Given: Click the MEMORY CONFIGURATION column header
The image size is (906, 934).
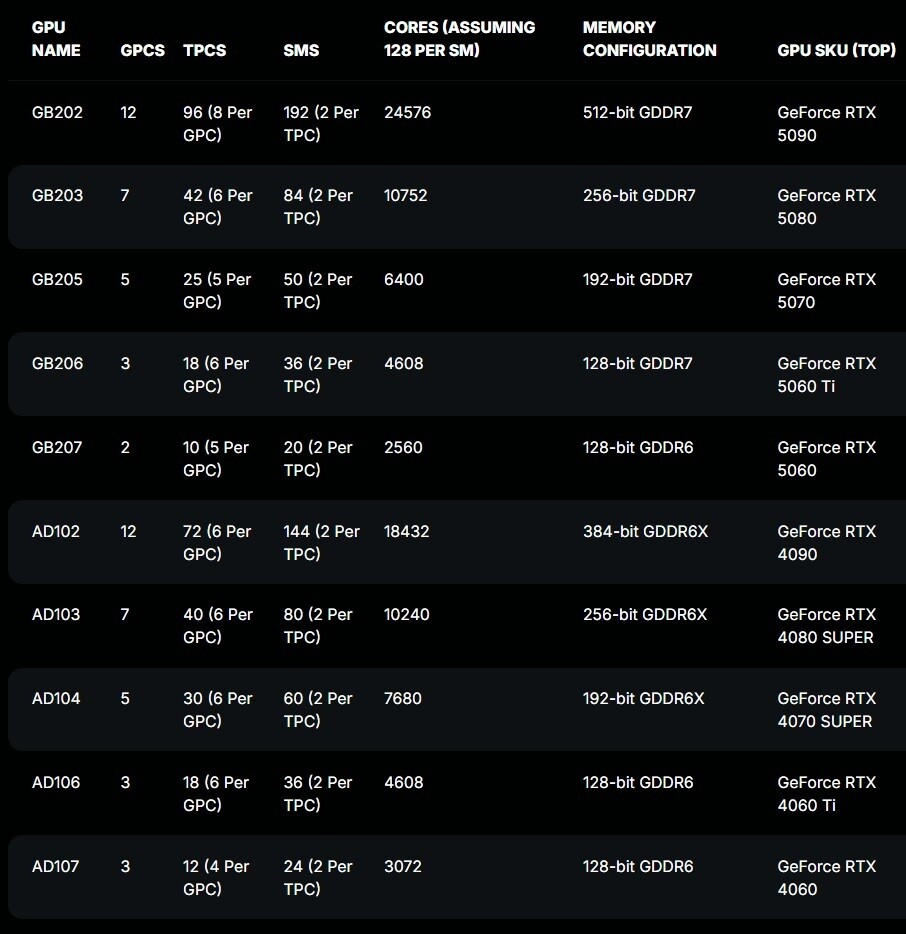Looking at the screenshot, I should [x=649, y=39].
